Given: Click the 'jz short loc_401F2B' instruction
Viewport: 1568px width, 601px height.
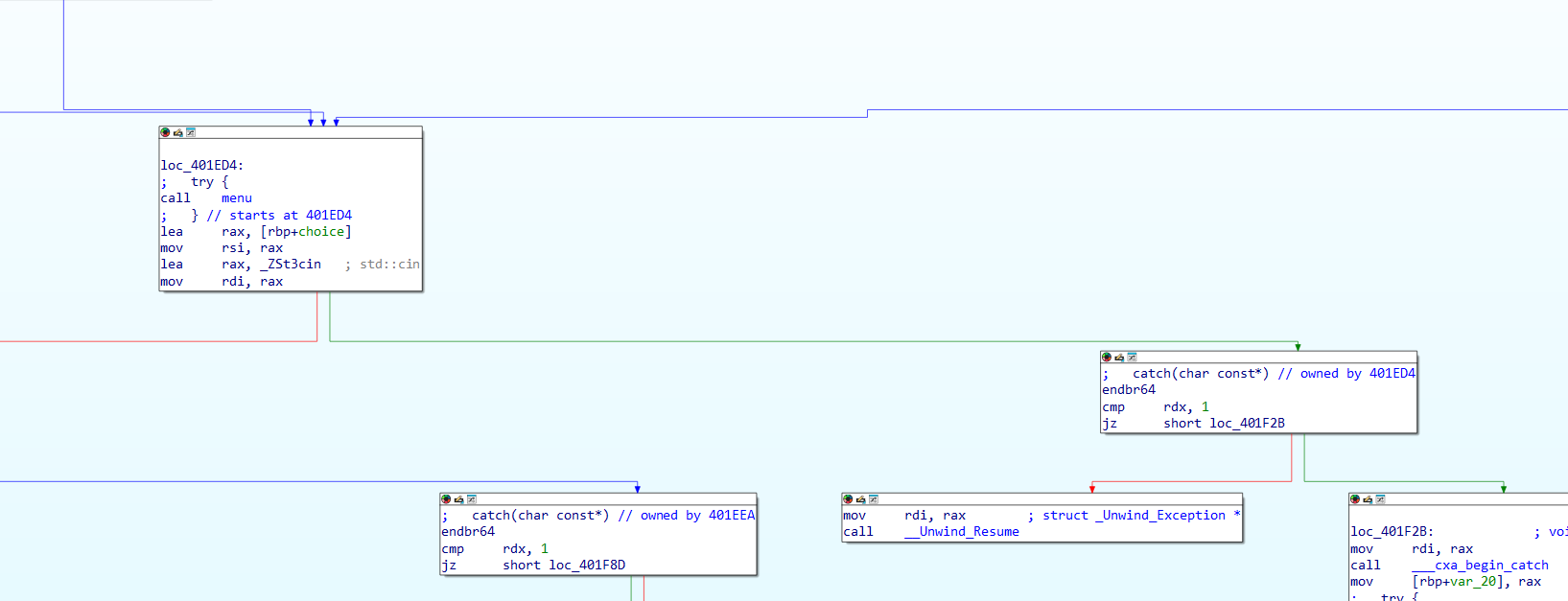Looking at the screenshot, I should 1193,424.
